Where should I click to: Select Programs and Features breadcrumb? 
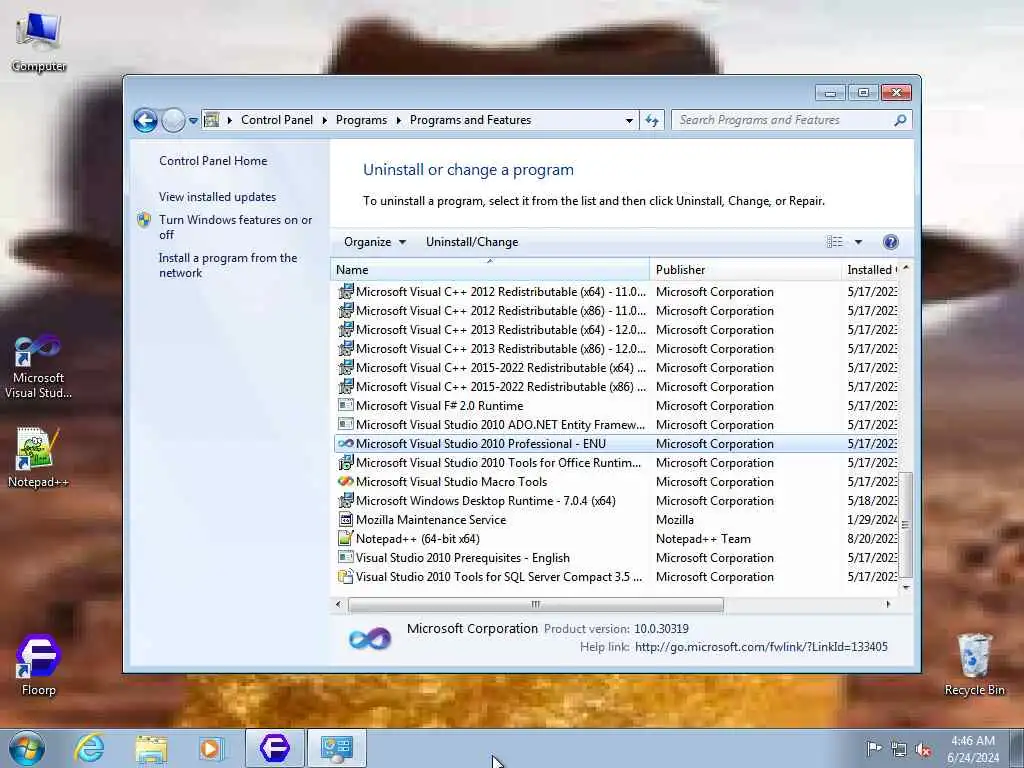click(x=470, y=120)
